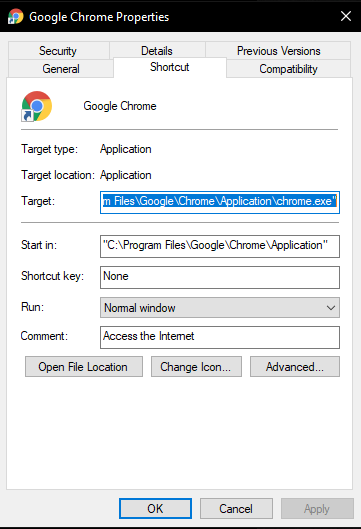Click the Target type: label
Screen dimensions: 361x529
pyautogui.click(x=49, y=149)
